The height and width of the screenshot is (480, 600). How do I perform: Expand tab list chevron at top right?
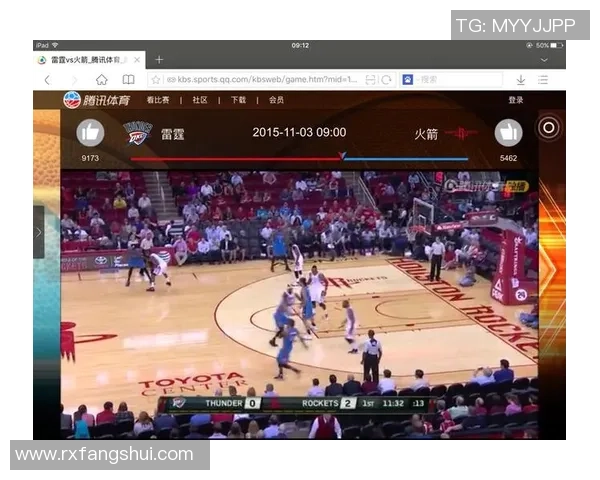click(x=544, y=60)
